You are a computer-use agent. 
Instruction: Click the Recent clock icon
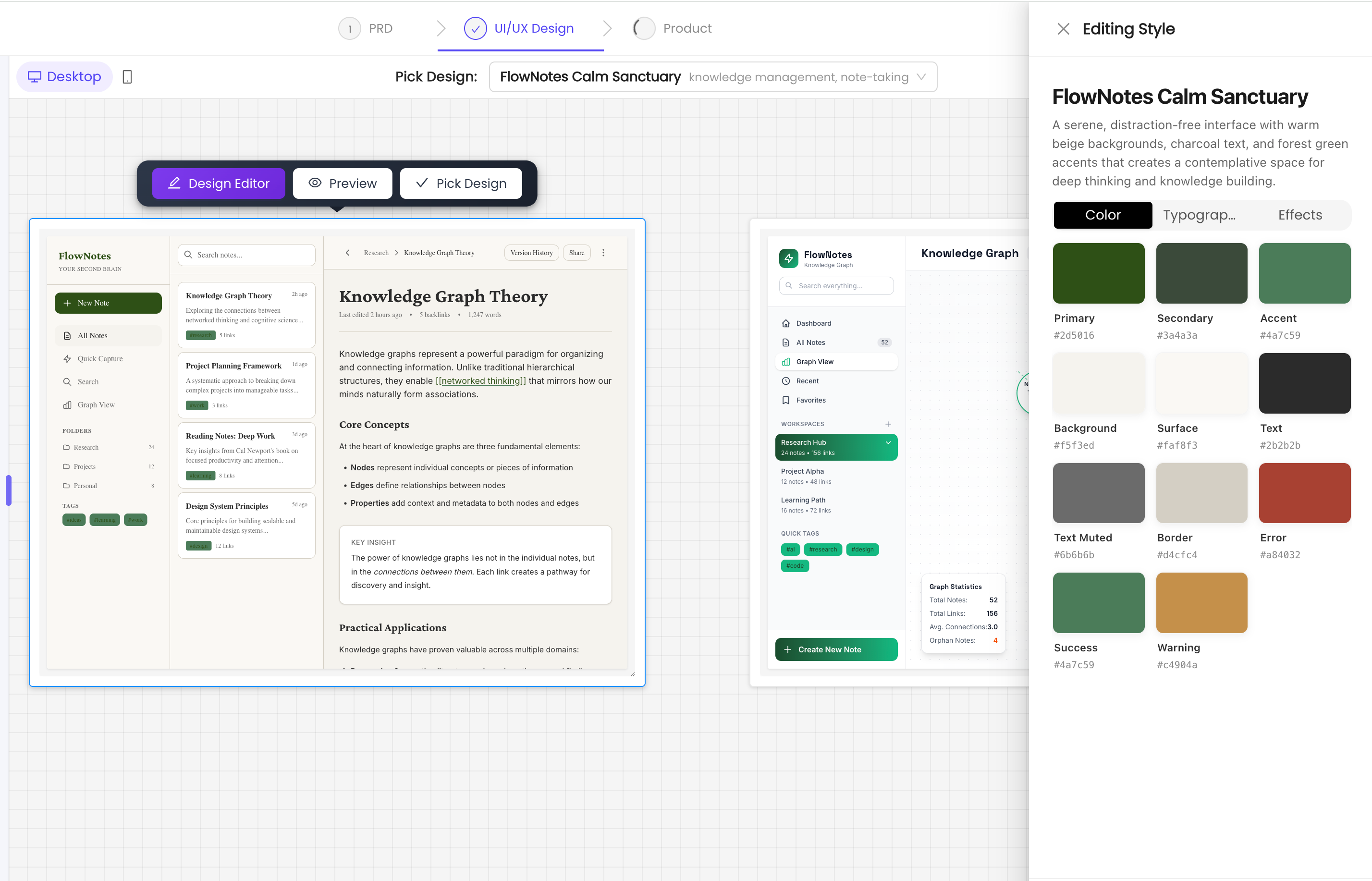787,380
